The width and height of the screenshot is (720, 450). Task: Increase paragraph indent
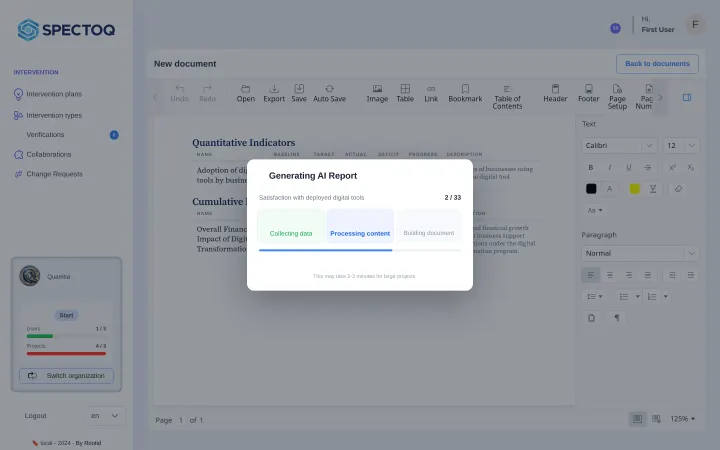(x=691, y=275)
